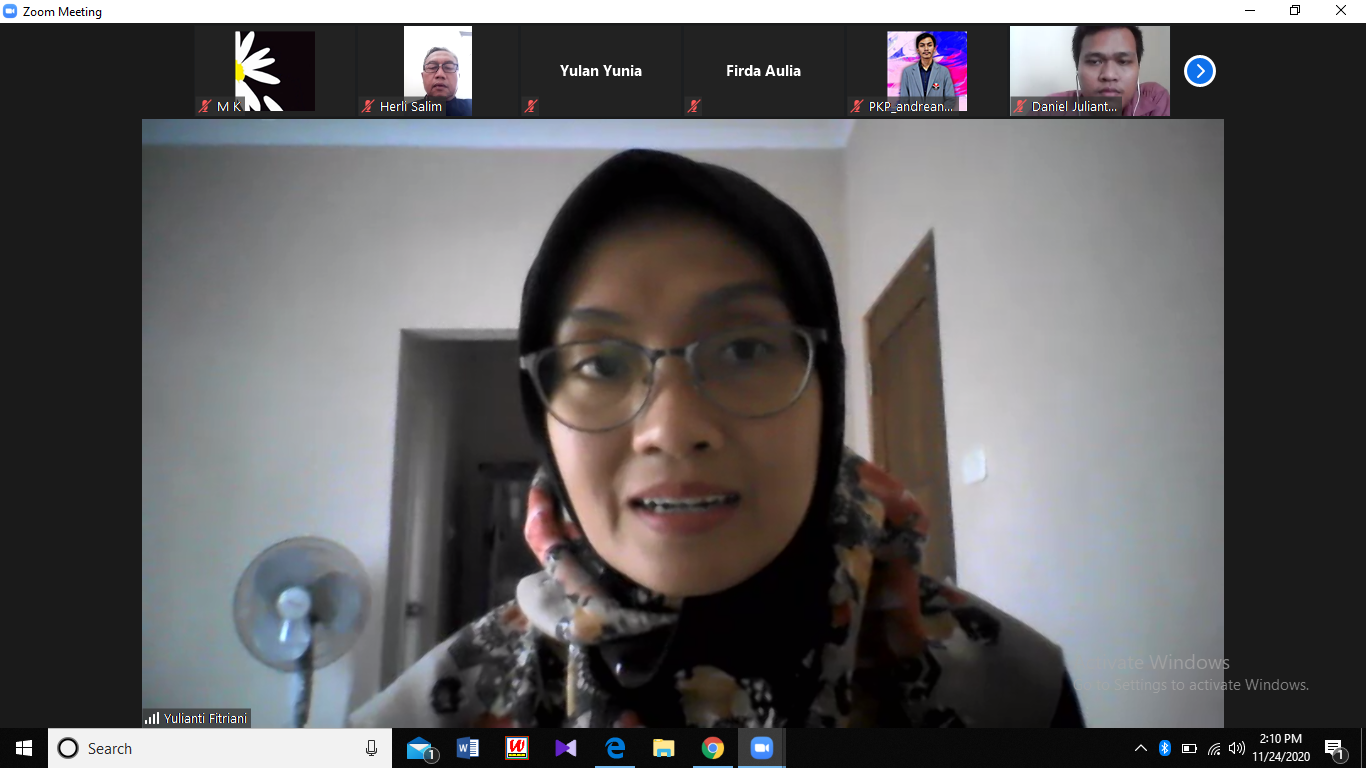Open the Zoom window menu from title icon

pos(11,11)
